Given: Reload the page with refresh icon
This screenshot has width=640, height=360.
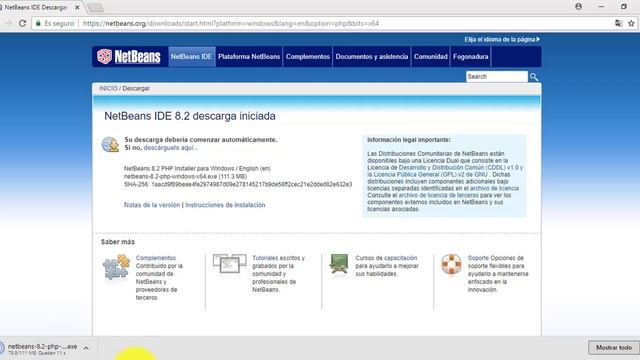Looking at the screenshot, I should pyautogui.click(x=22, y=23).
